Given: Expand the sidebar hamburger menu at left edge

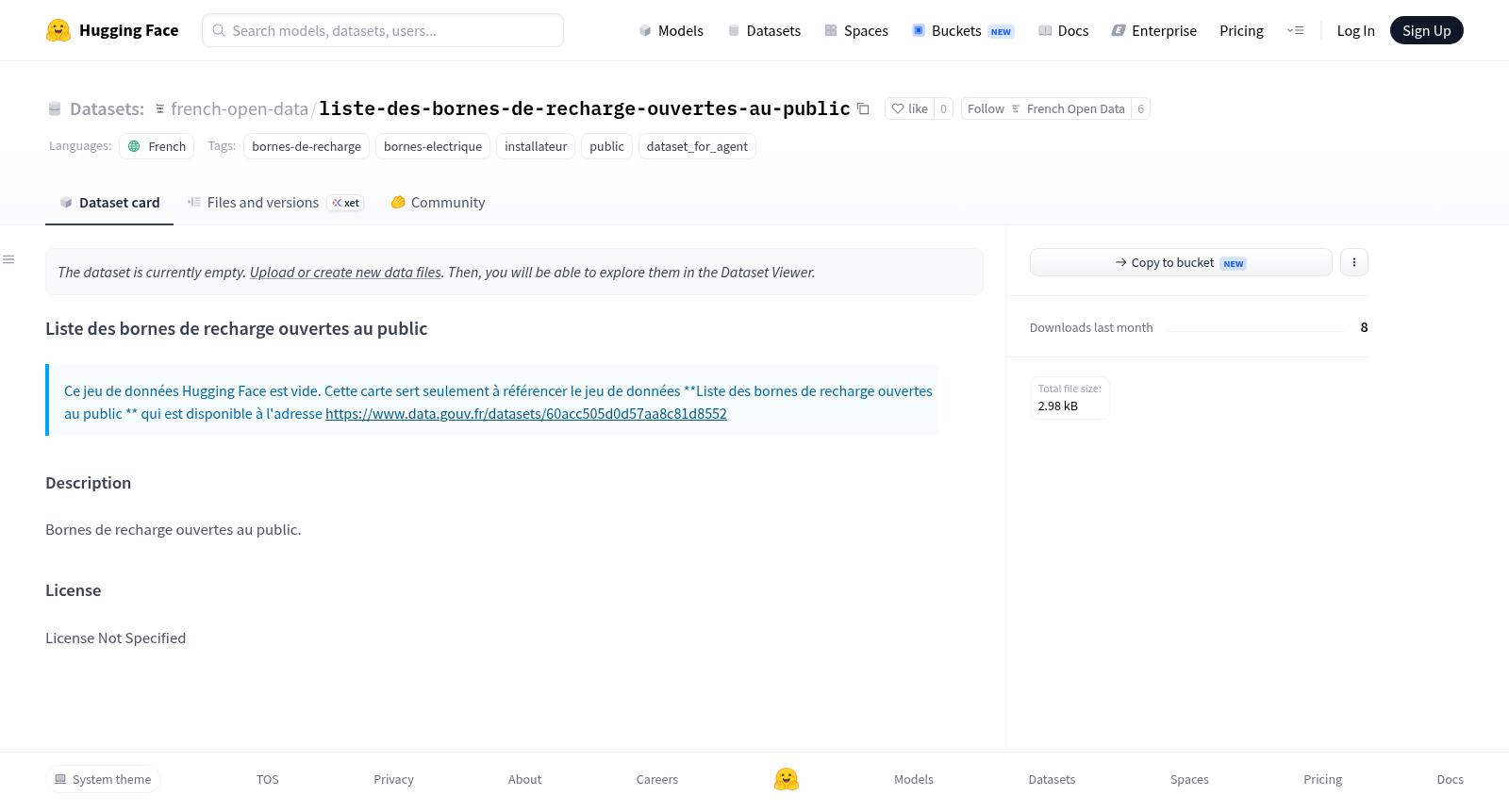Looking at the screenshot, I should click(8, 259).
